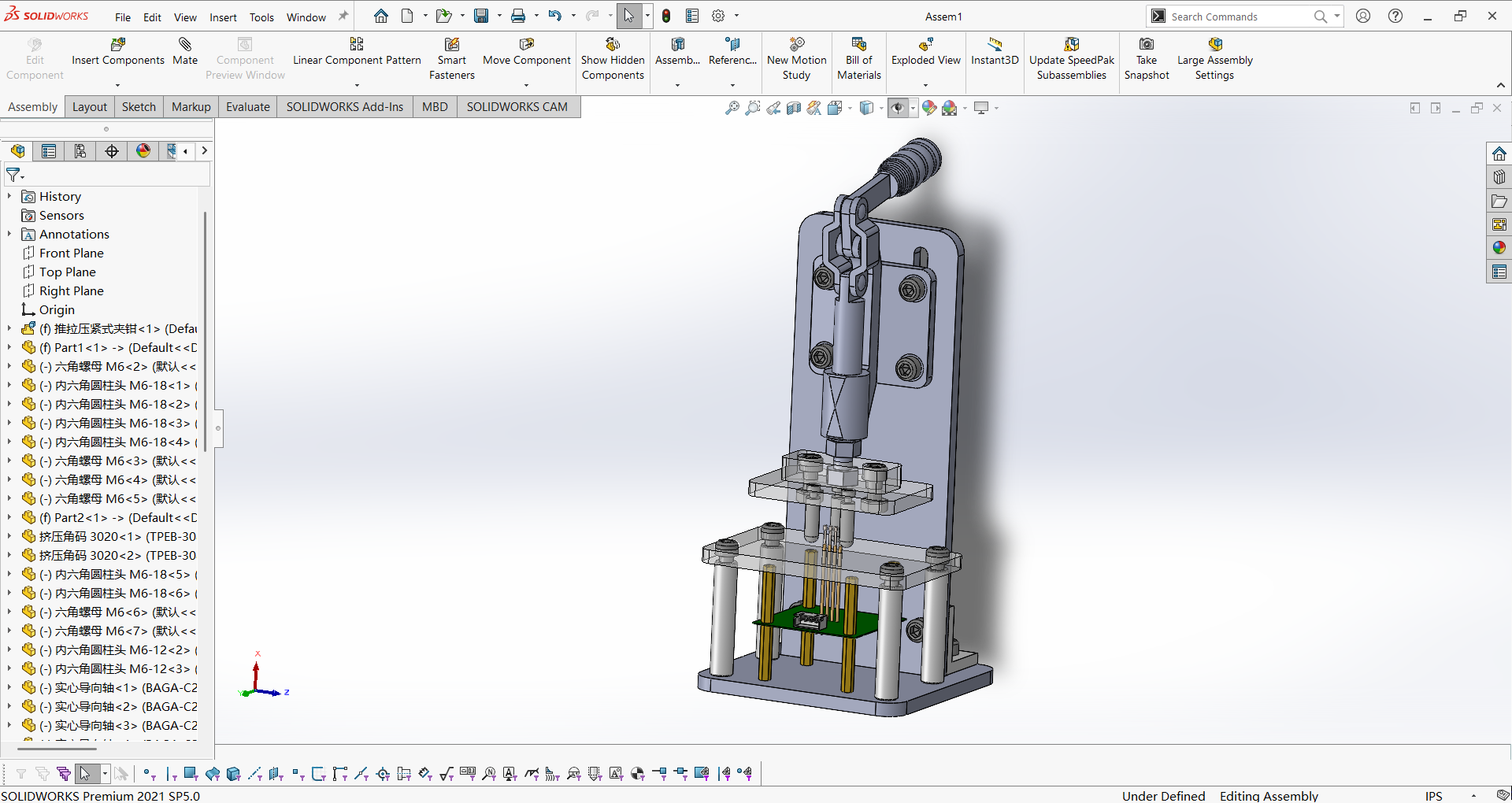Click the Edit Appearance icon

pyautogui.click(x=930, y=108)
